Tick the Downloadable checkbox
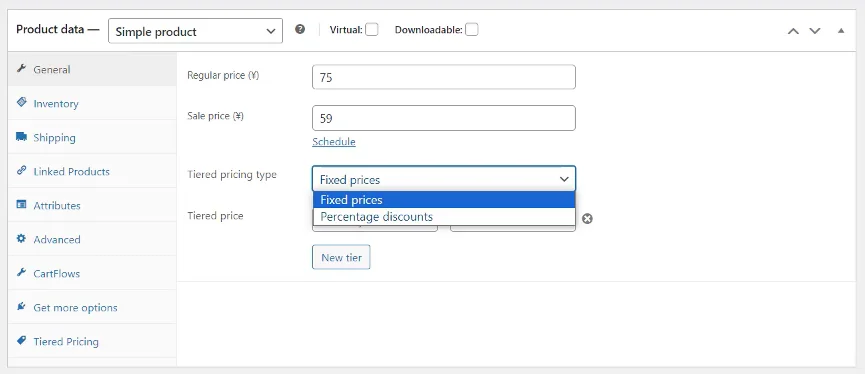This screenshot has width=865, height=374. coord(472,29)
